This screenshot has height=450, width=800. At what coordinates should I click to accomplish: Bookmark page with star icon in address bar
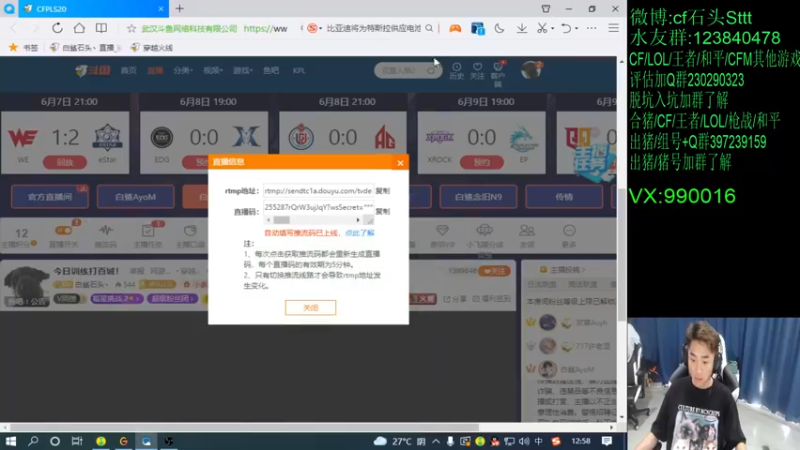pos(131,29)
